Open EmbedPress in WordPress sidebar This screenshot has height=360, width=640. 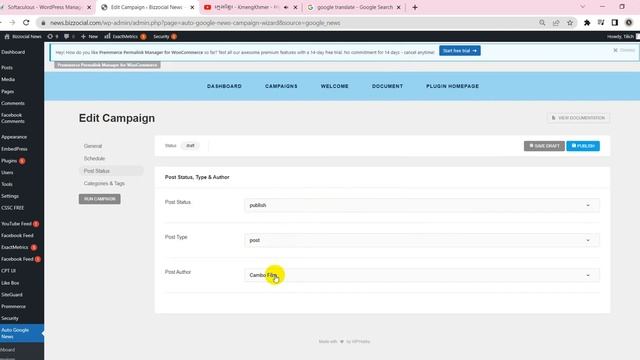coord(14,149)
